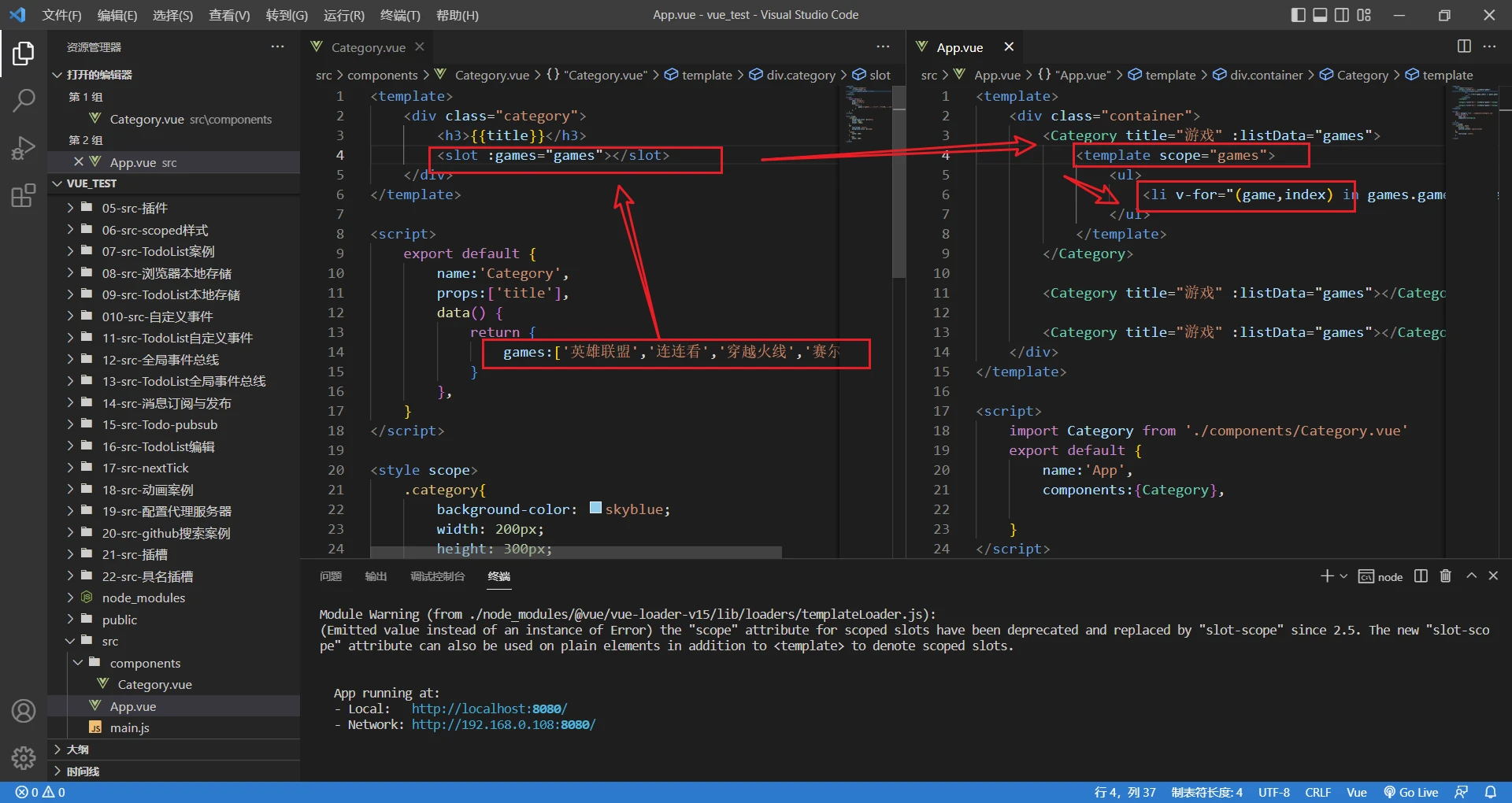Kill the terminal with trash icon
This screenshot has width=1512, height=803.
tap(1445, 576)
